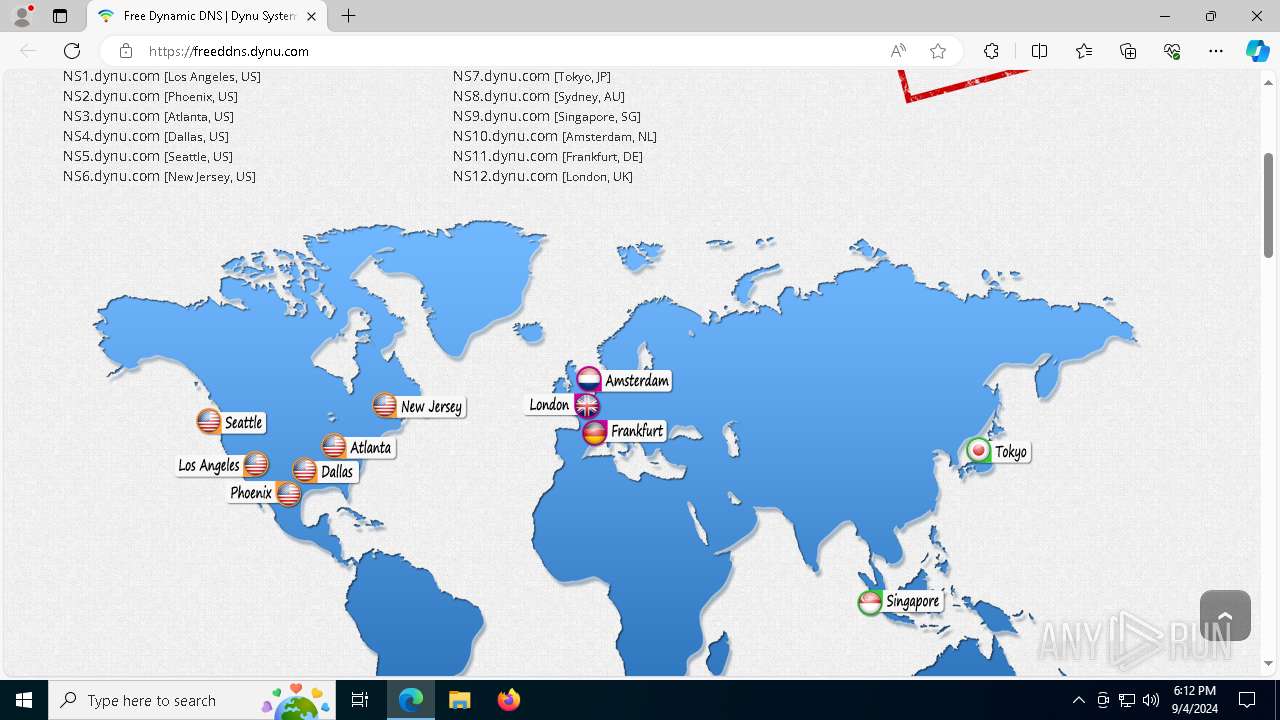Image resolution: width=1280 pixels, height=720 pixels.
Task: Open Read aloud in address bar
Action: (898, 51)
